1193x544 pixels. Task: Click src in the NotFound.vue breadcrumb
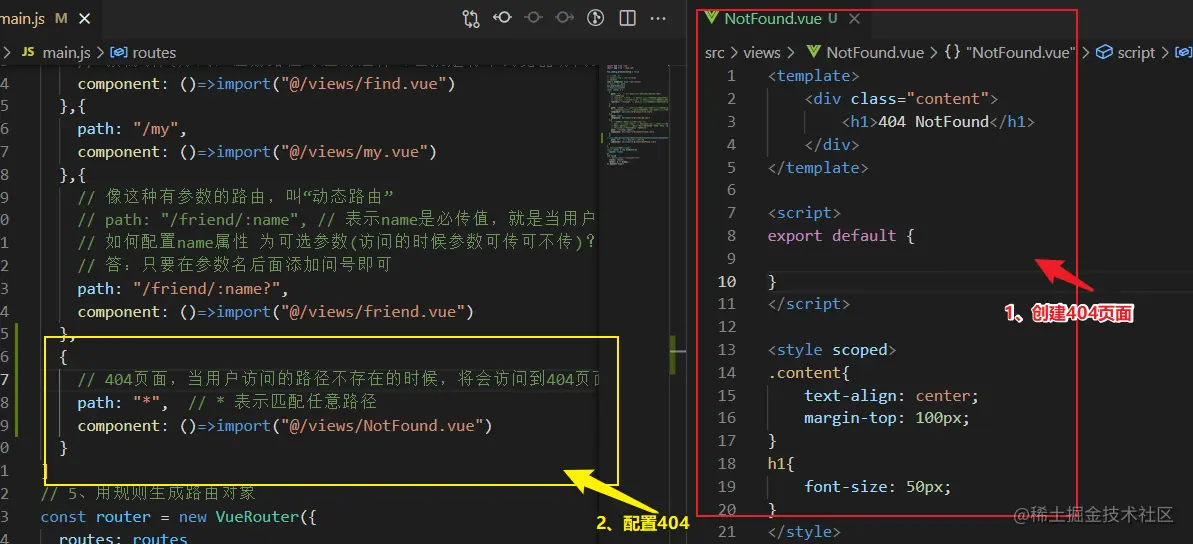pos(714,52)
